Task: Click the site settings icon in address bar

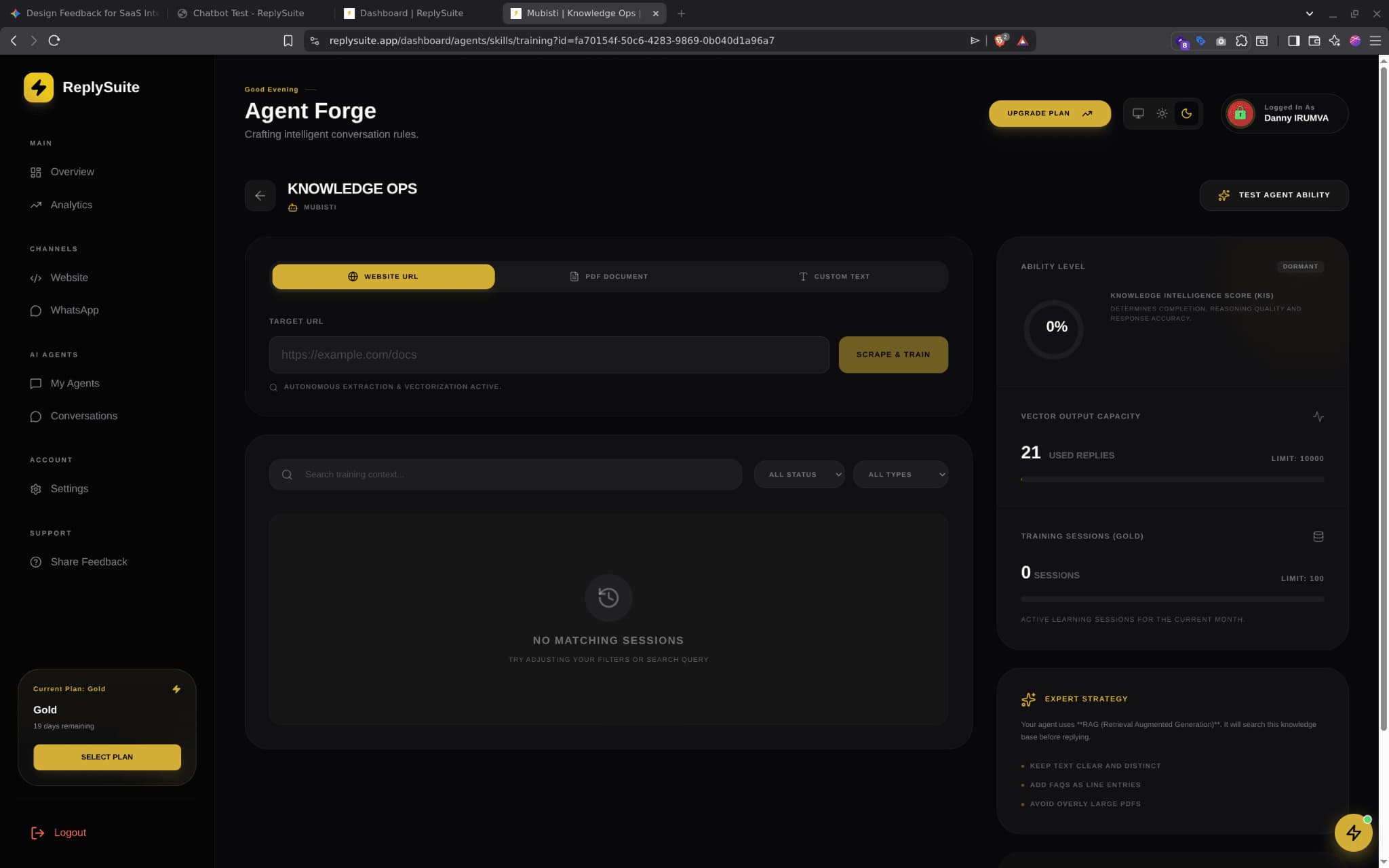Action: pos(314,41)
